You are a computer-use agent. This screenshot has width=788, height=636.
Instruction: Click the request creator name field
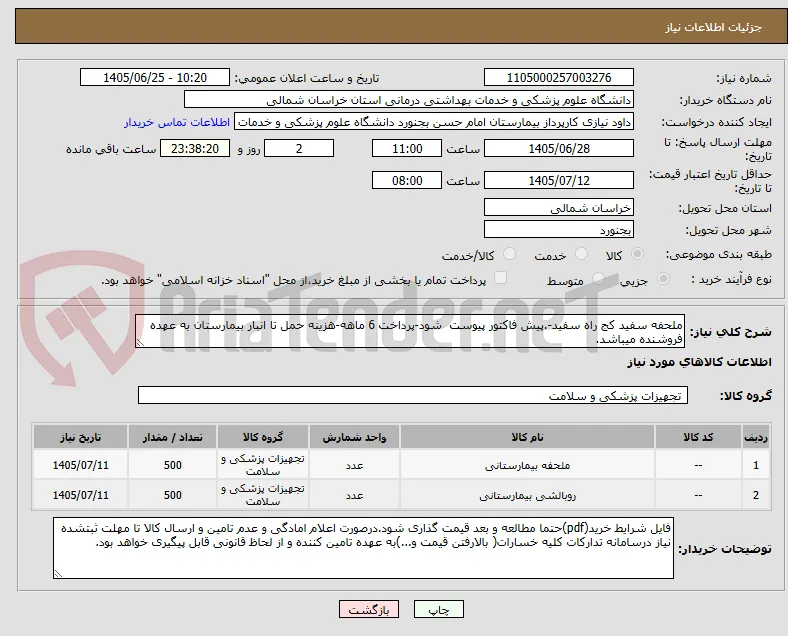coord(434,122)
